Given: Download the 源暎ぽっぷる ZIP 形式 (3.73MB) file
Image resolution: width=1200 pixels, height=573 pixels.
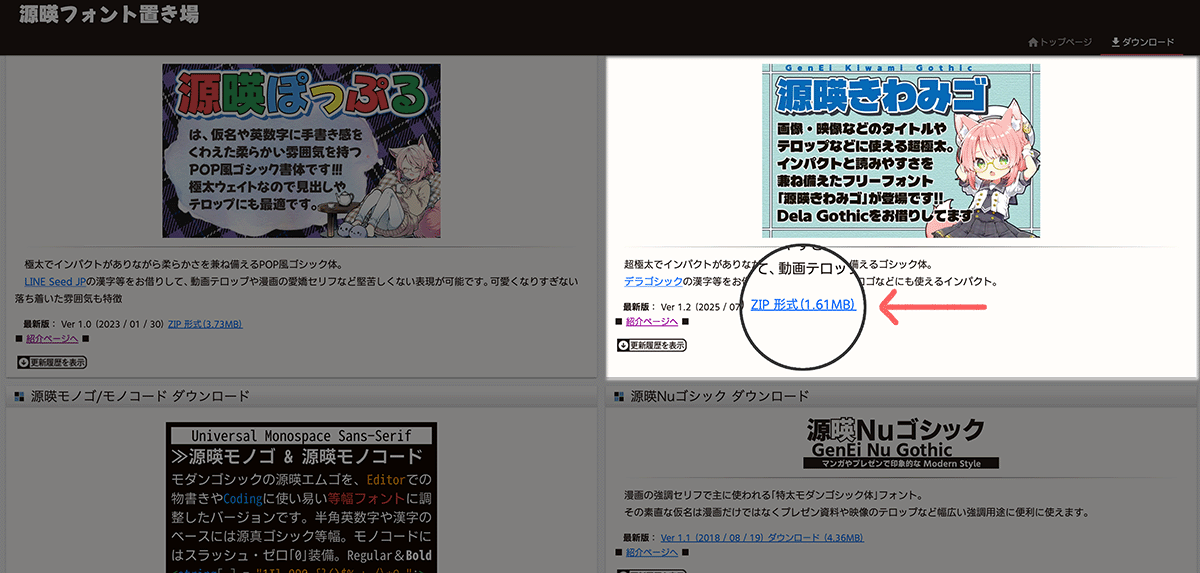Looking at the screenshot, I should click(x=205, y=324).
